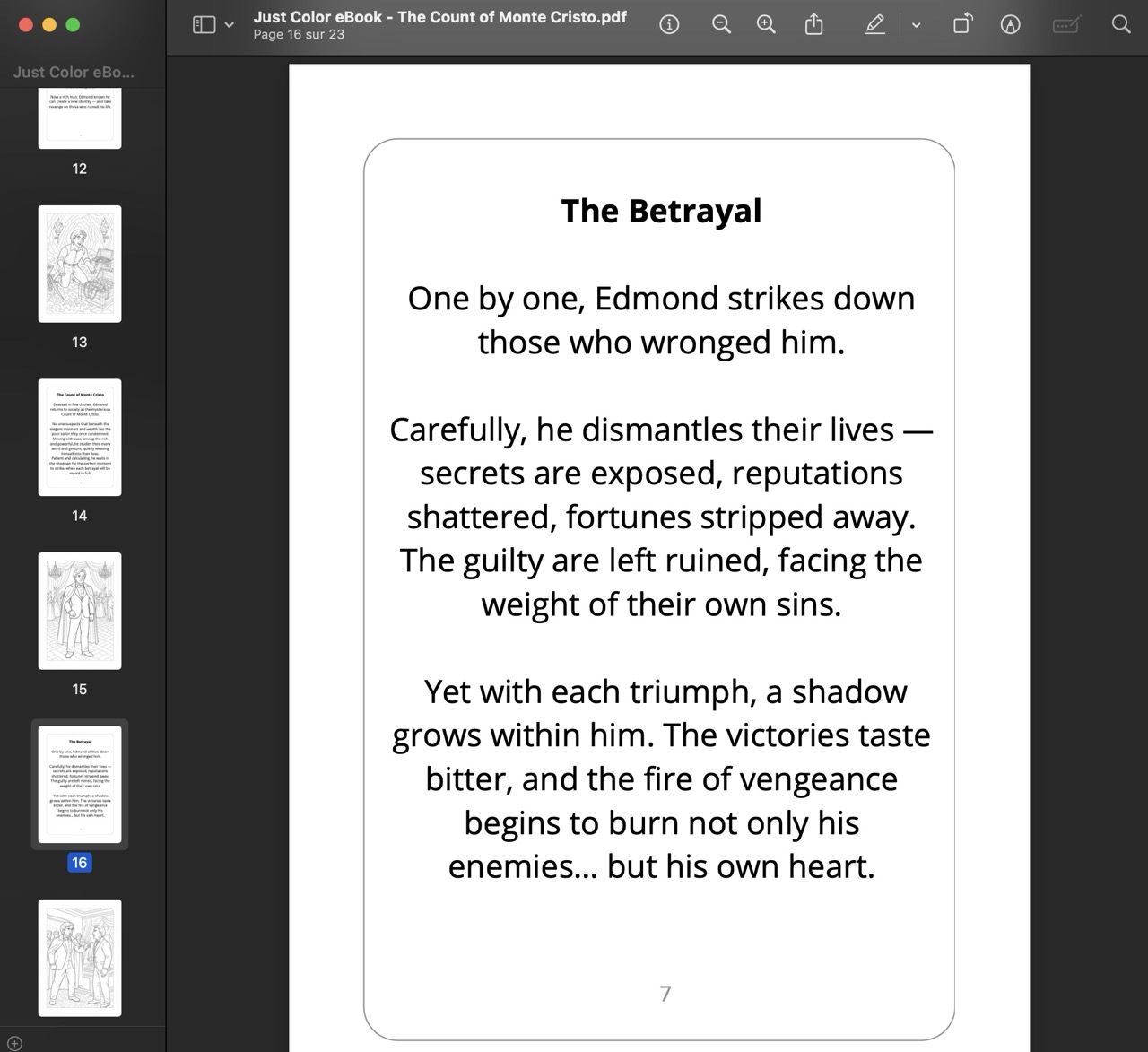This screenshot has height=1052, width=1148.
Task: Open sidebar view options dropdown chevron
Action: click(230, 25)
